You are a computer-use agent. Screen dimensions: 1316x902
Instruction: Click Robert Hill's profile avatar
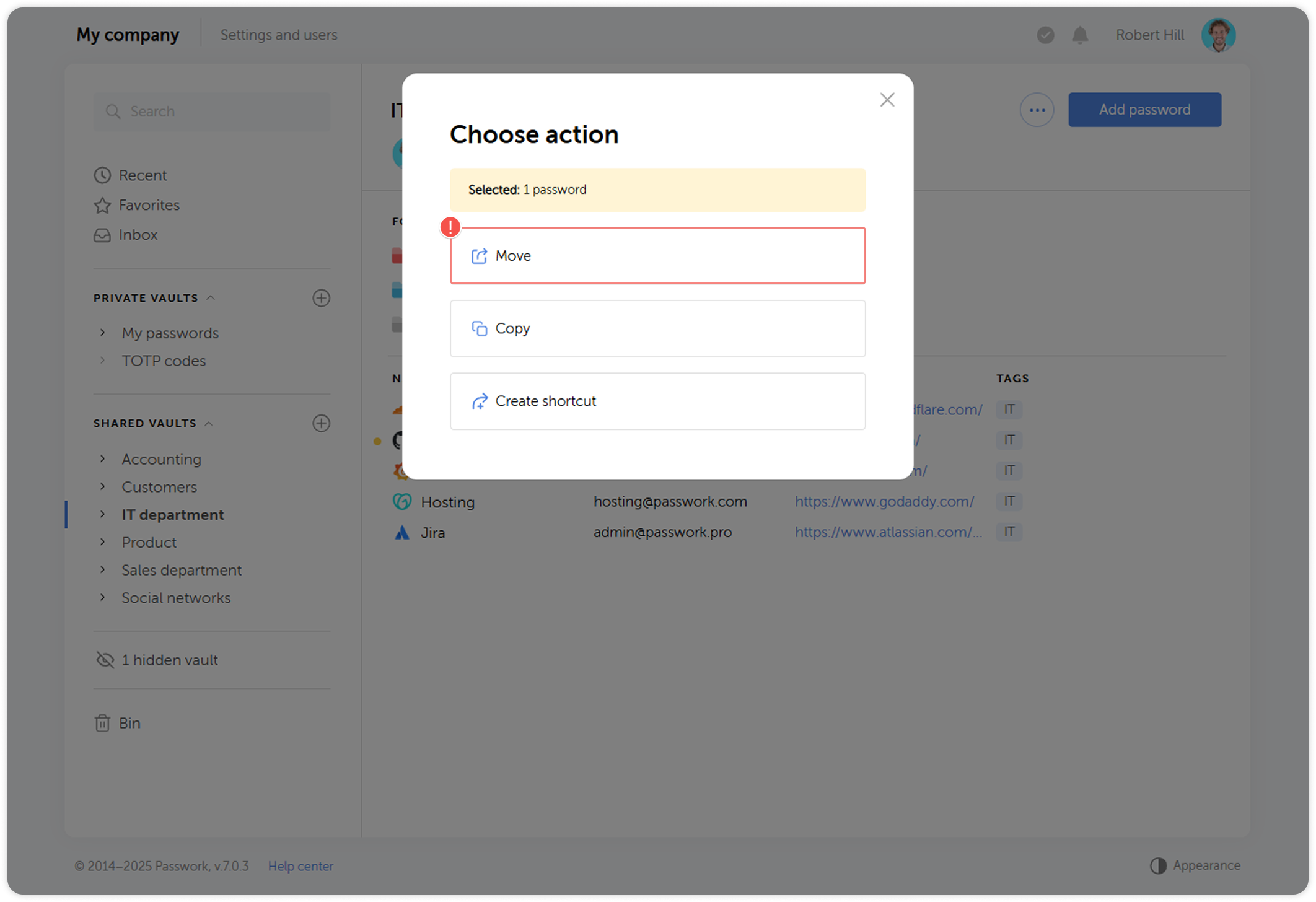1218,35
